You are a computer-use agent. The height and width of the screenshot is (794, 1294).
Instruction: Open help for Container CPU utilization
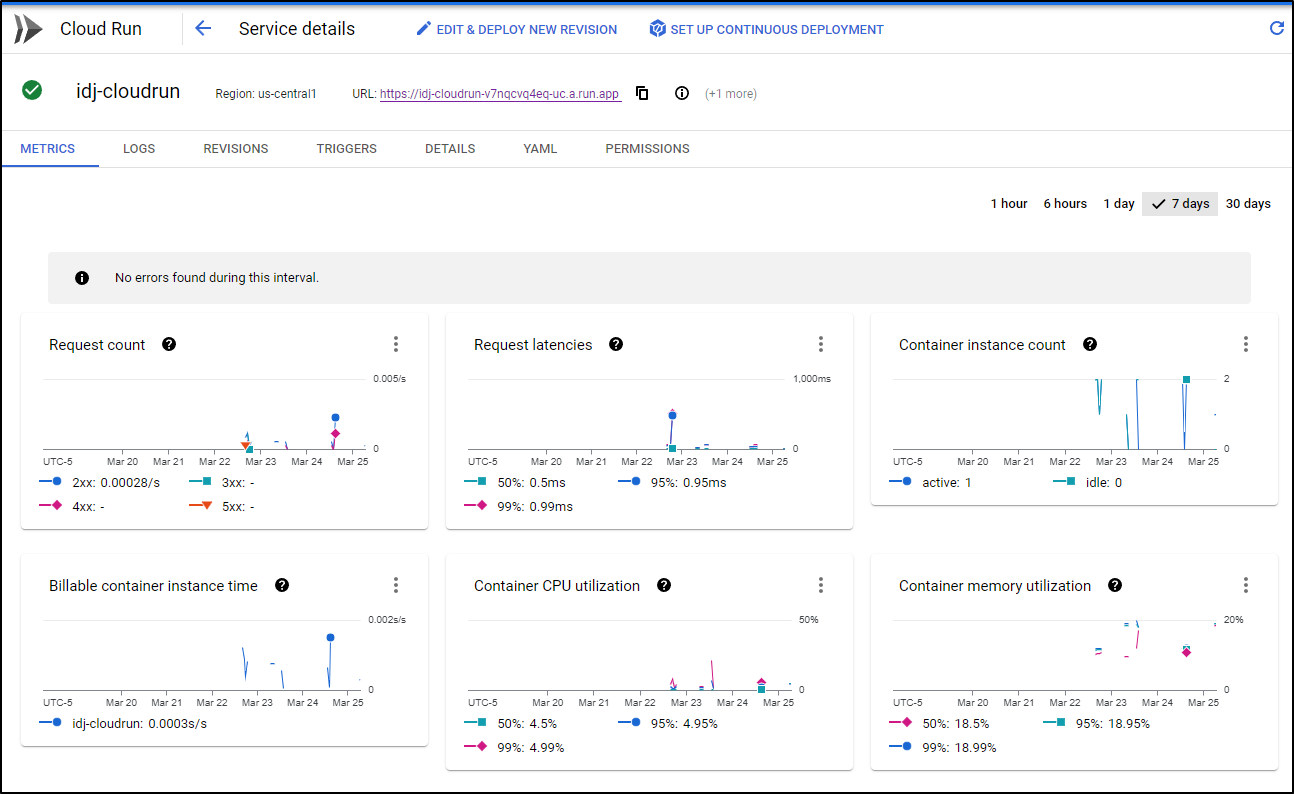click(x=664, y=585)
